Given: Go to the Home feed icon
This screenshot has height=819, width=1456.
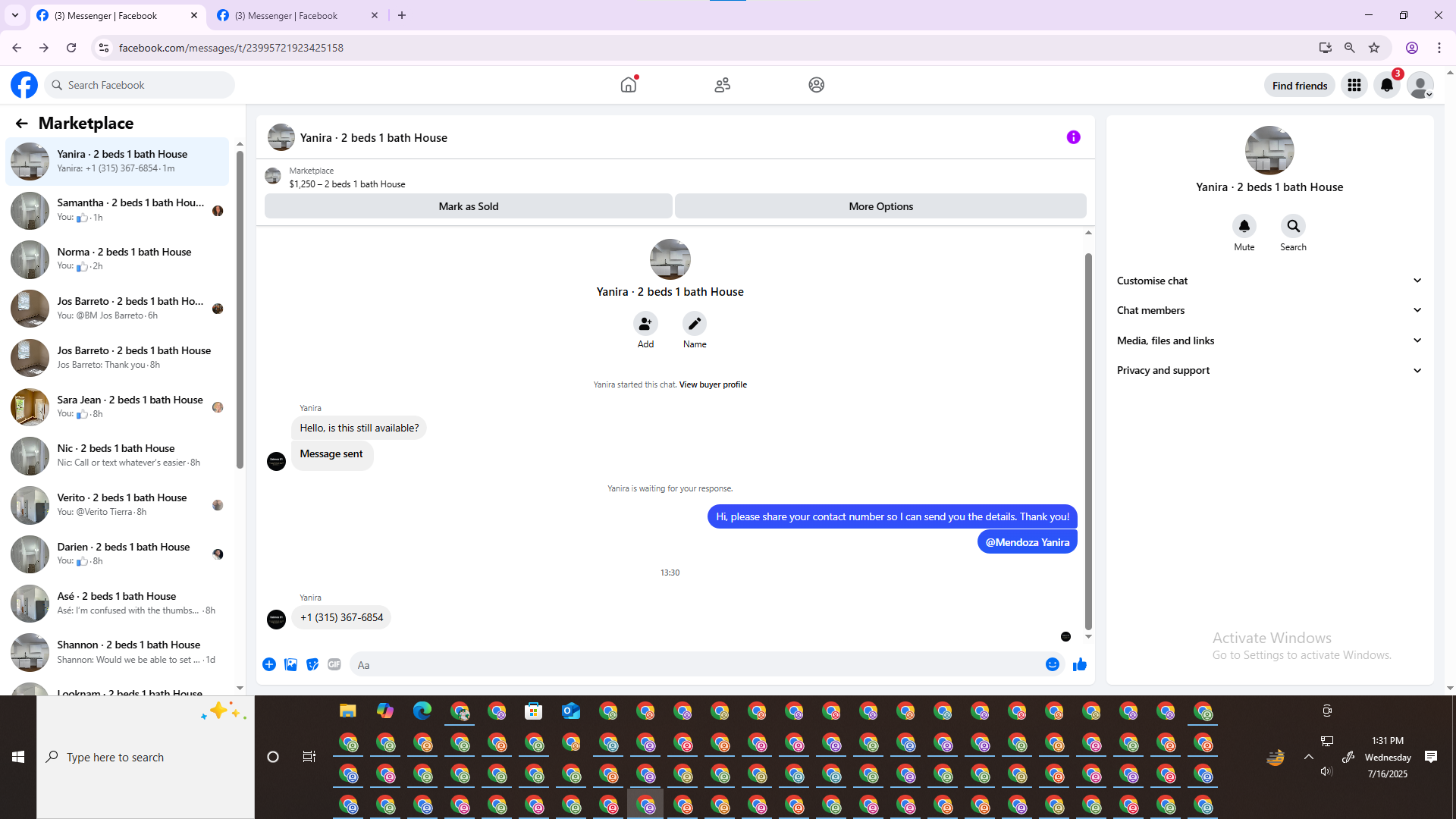Looking at the screenshot, I should [x=629, y=85].
